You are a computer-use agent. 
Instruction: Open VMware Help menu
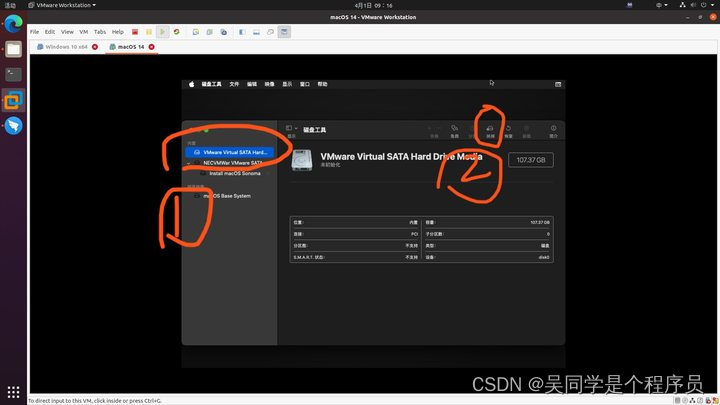pyautogui.click(x=118, y=32)
